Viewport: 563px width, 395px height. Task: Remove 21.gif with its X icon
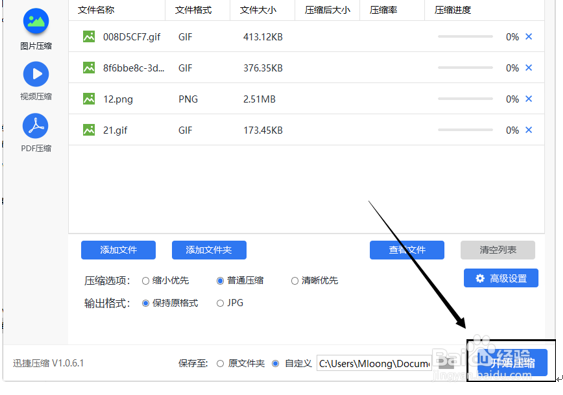(529, 130)
